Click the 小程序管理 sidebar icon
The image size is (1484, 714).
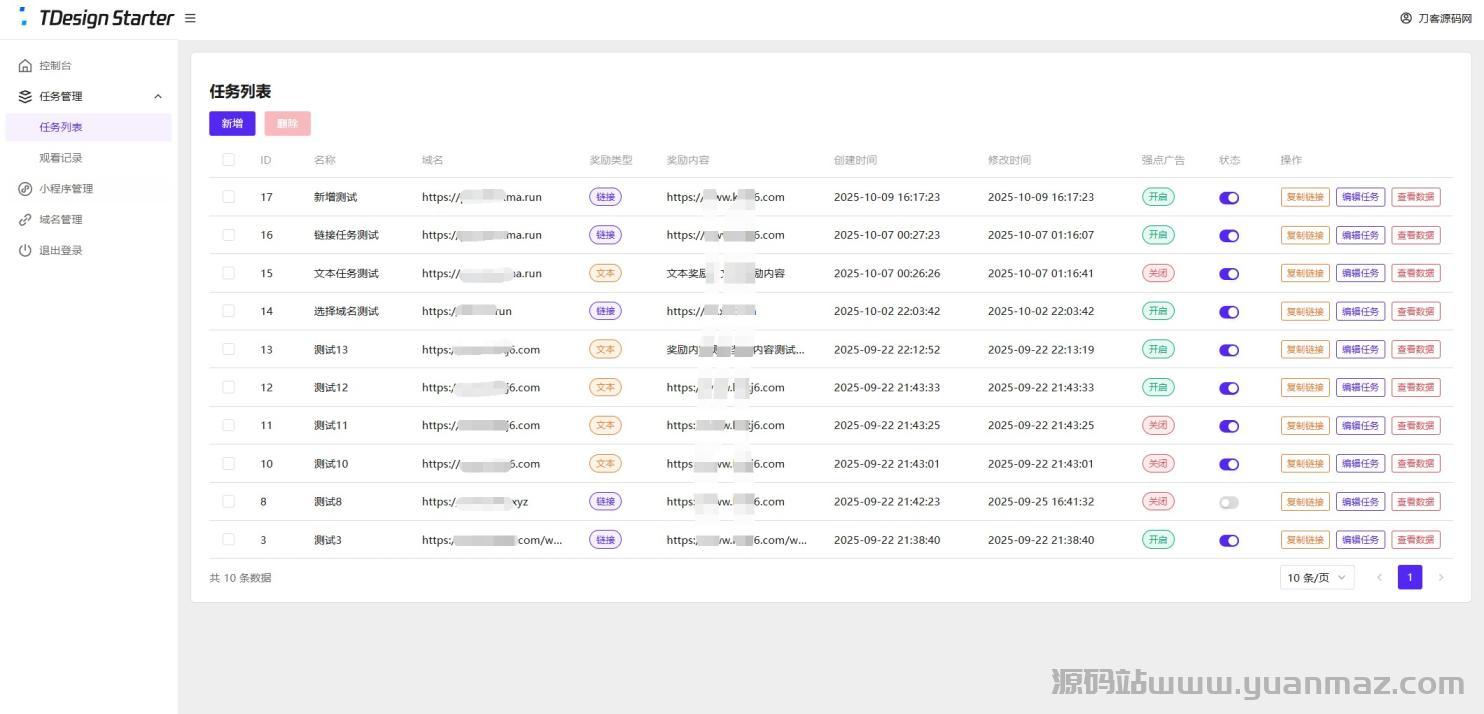click(x=25, y=189)
